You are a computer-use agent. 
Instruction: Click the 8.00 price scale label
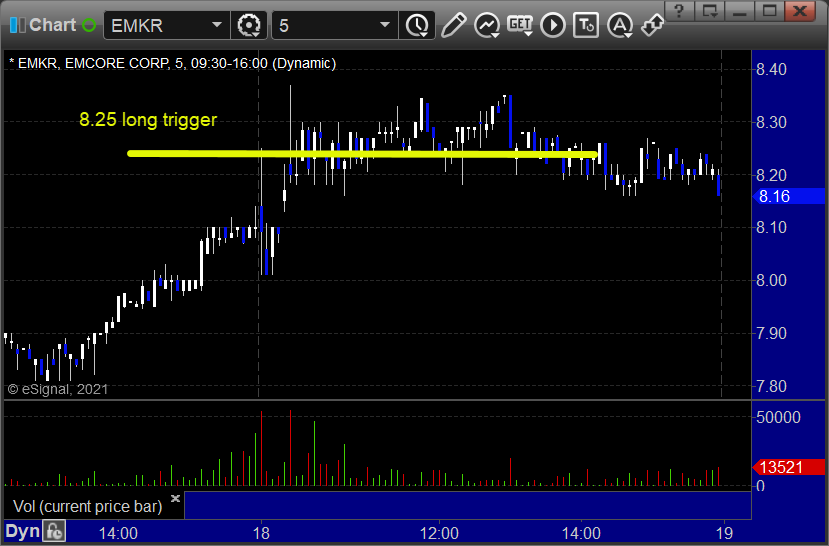pos(771,280)
